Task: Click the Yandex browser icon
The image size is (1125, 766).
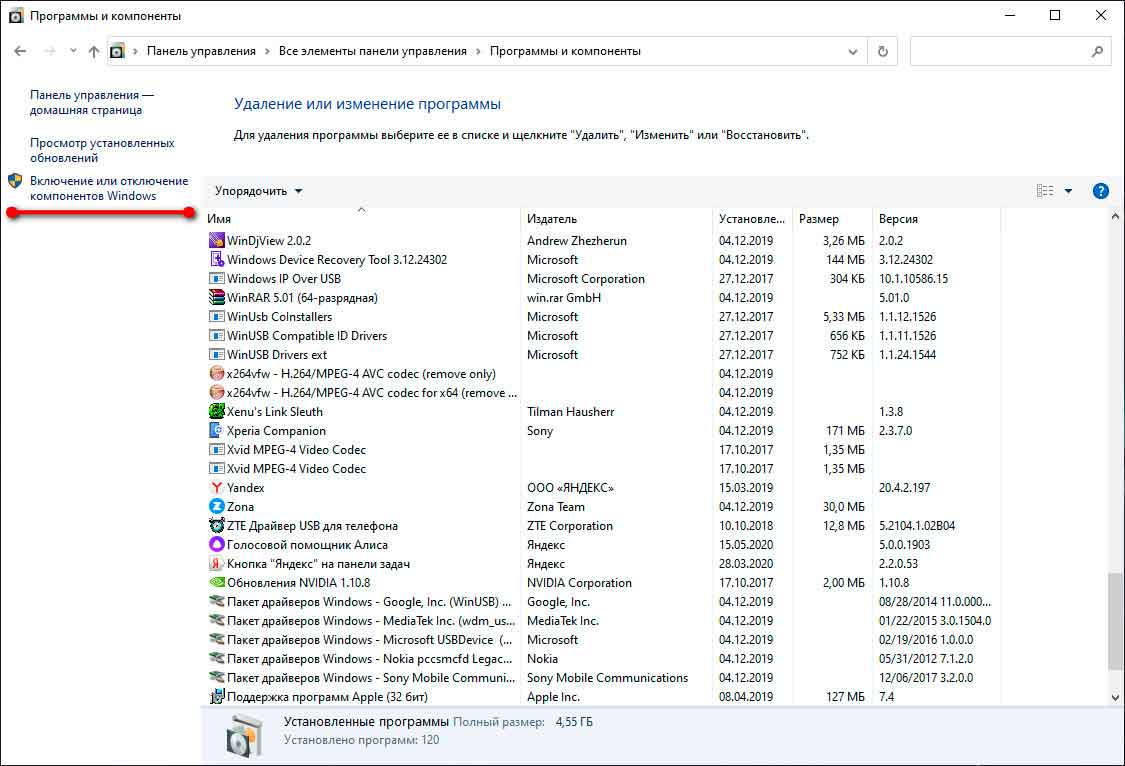Action: (217, 488)
